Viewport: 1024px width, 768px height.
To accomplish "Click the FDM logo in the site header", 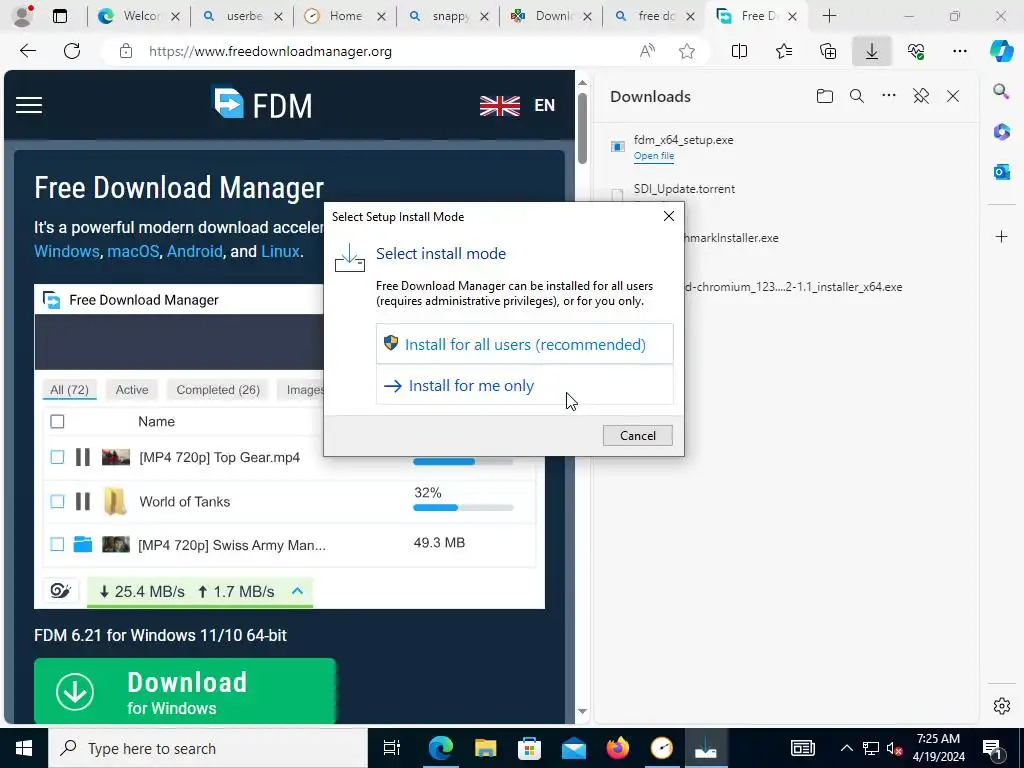I will [x=263, y=104].
